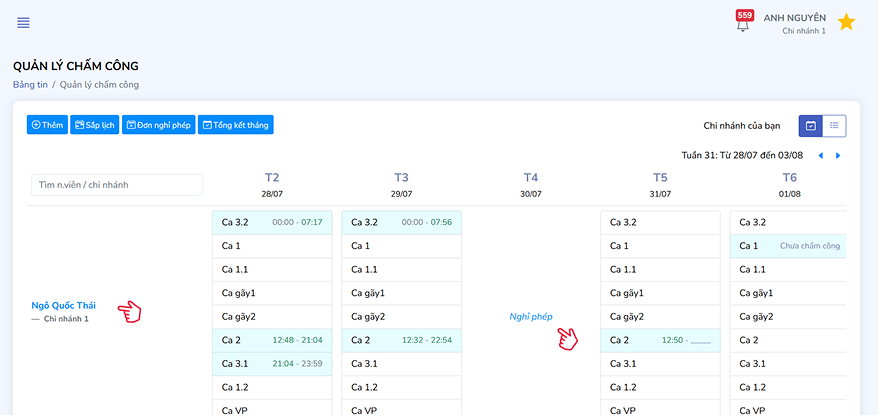Switch to calendar view

click(811, 125)
